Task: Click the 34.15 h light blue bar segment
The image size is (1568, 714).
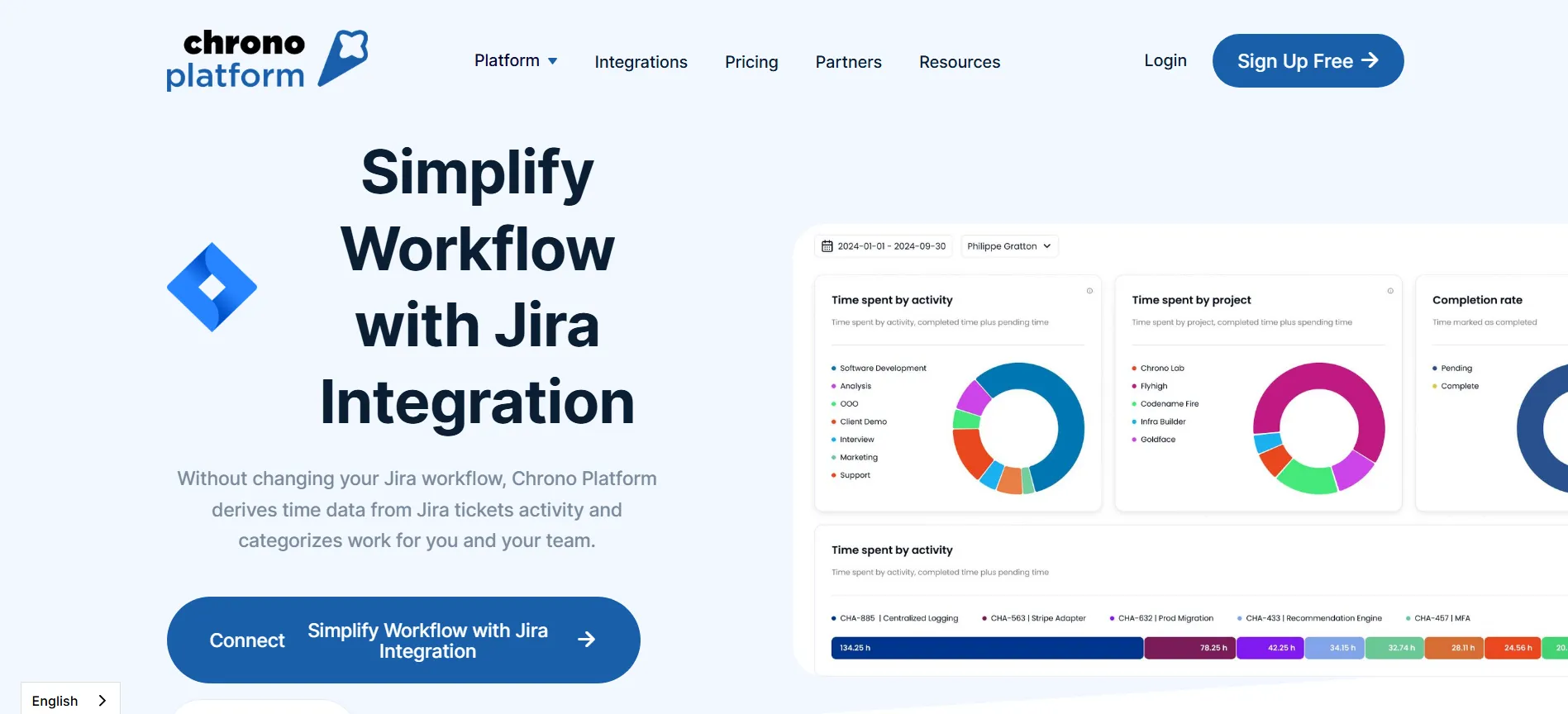Action: coord(1335,648)
